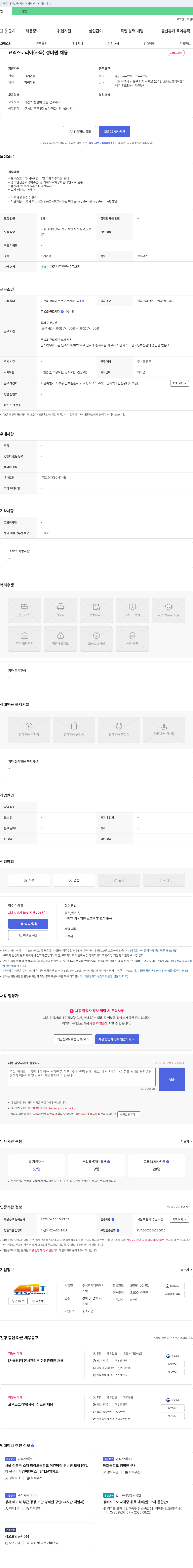Open the 직업 능력 개발 menu
The width and height of the screenshot is (193, 1568).
coord(132,31)
